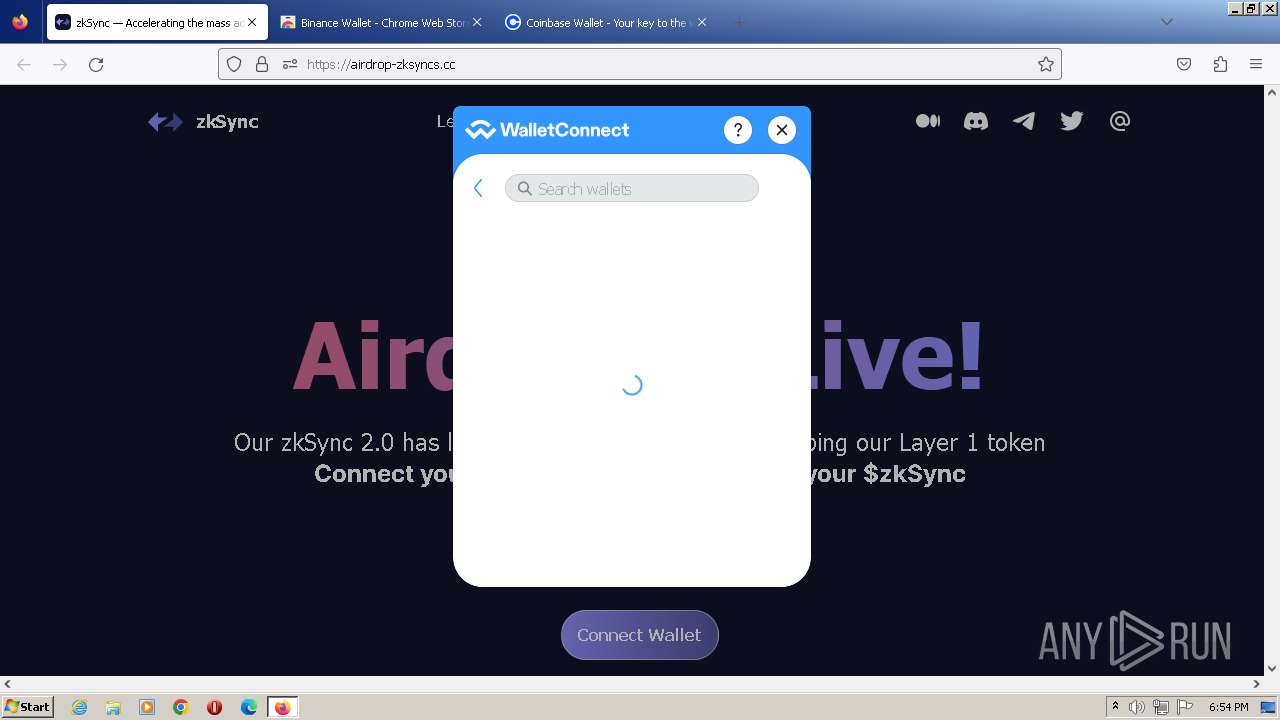Click the zkSync logo in header

[x=203, y=122]
